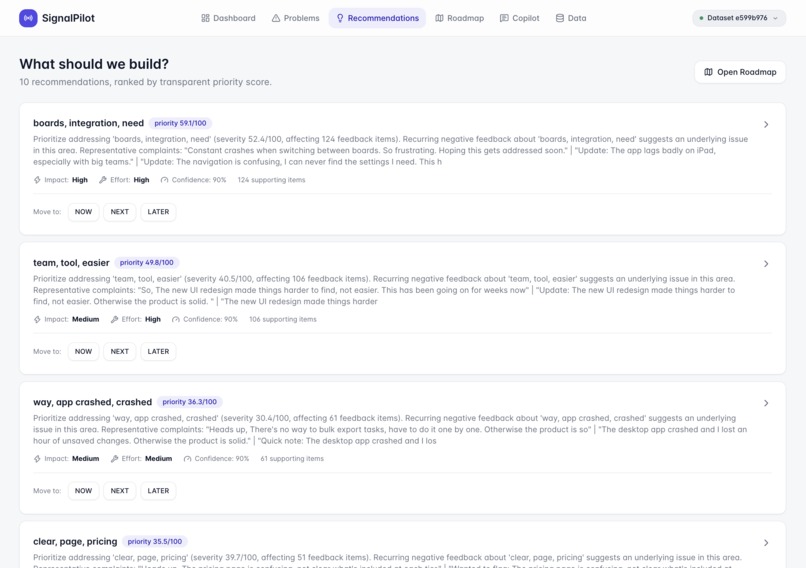Click the 'team, tool, easier' title
This screenshot has height=568, width=806.
(x=71, y=263)
